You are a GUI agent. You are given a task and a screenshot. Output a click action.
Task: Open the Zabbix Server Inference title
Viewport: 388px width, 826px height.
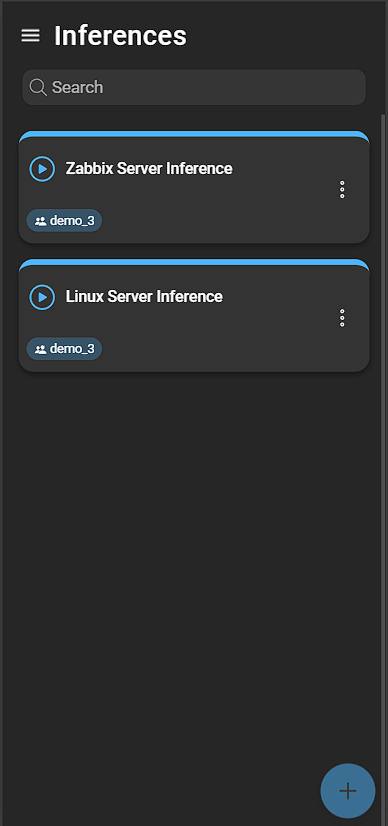point(149,169)
